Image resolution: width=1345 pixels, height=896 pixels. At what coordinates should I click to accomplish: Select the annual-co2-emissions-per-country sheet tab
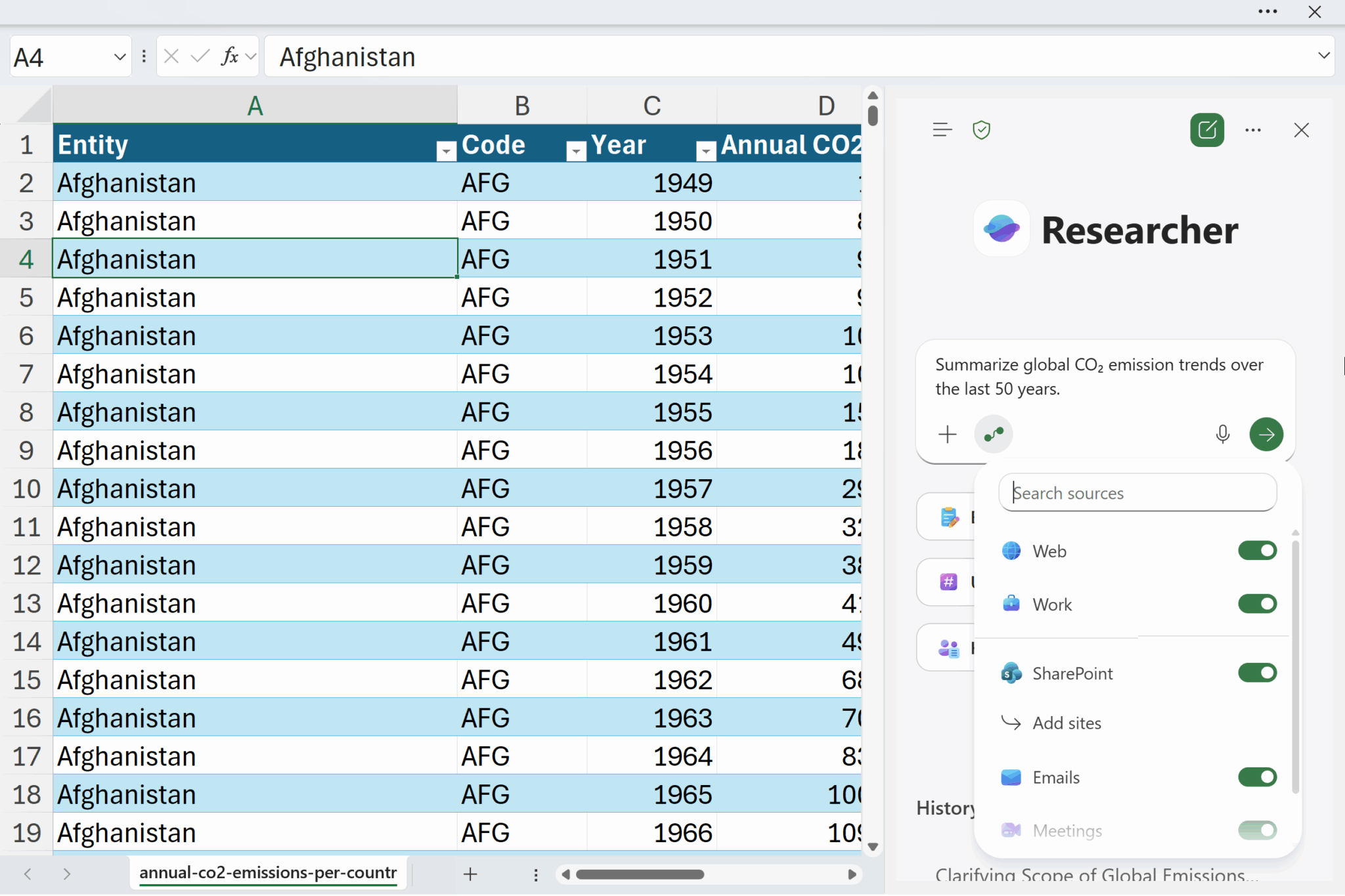pyautogui.click(x=268, y=873)
